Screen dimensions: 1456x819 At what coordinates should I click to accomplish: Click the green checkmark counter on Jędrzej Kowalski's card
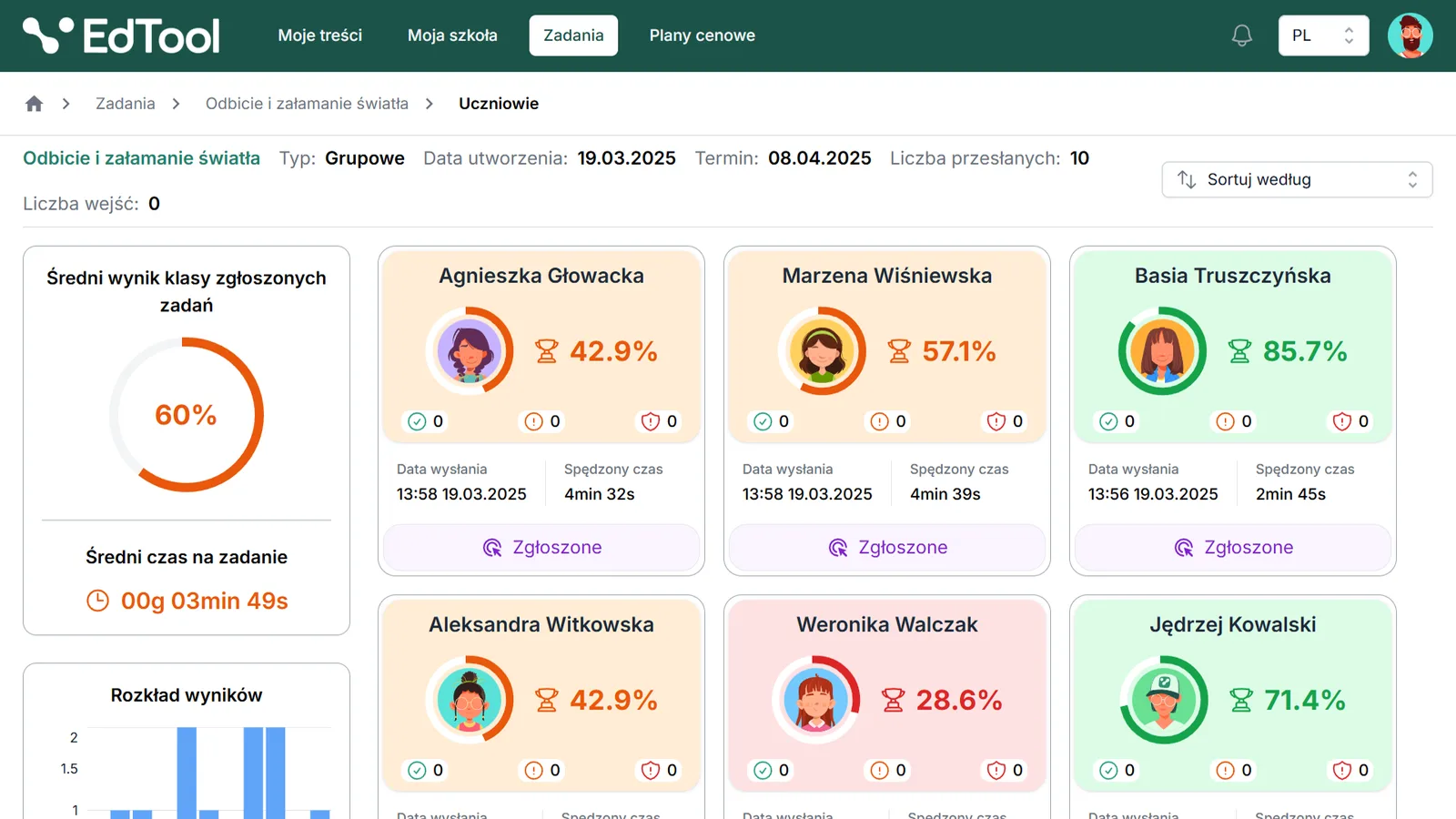(1117, 771)
